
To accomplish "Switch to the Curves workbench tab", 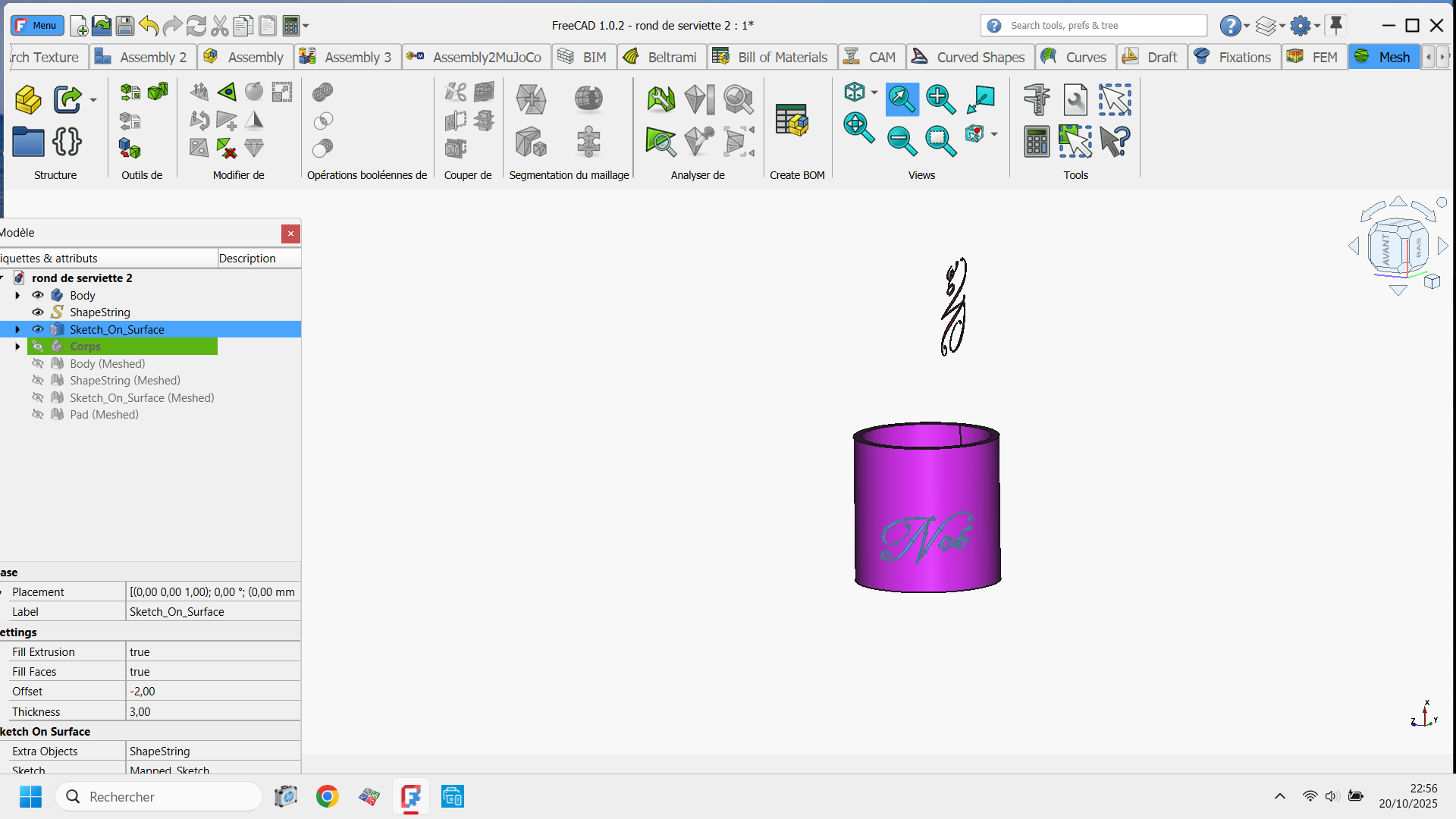I will 1075,57.
